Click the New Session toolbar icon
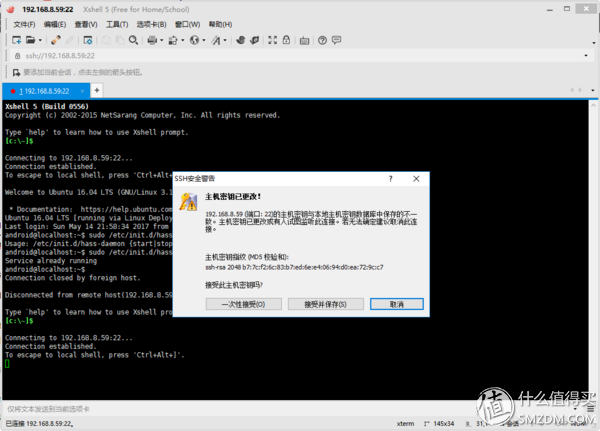Viewport: 600px width, 431px height. point(16,40)
